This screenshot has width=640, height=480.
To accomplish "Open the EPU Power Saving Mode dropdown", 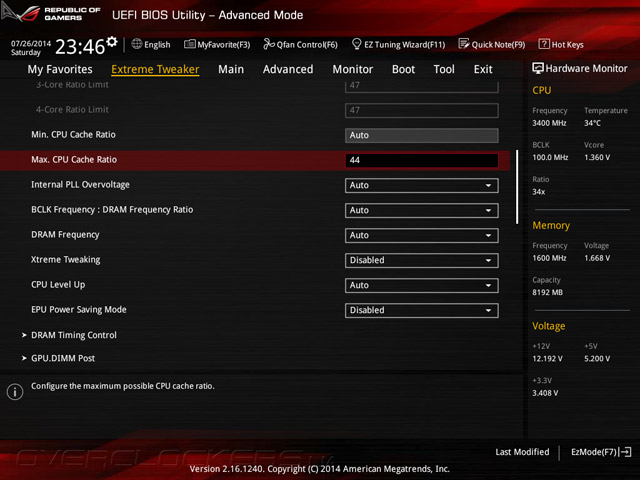I will [x=421, y=310].
